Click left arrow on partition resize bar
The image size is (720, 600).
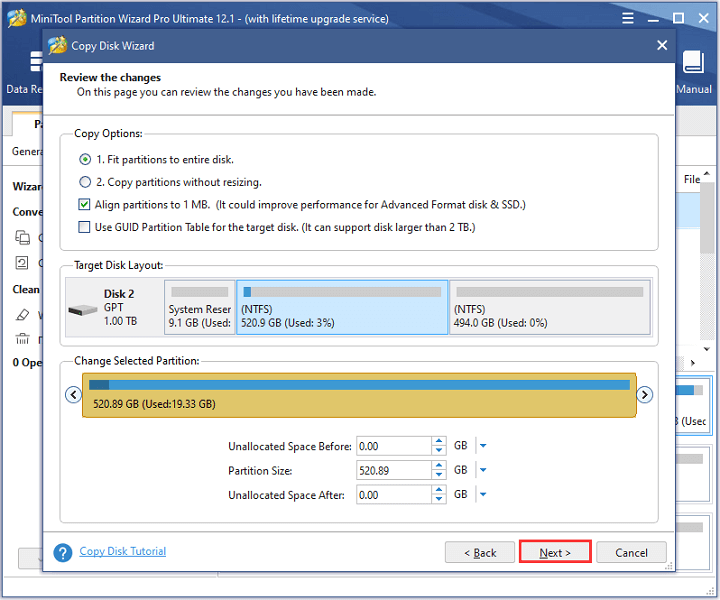pos(73,394)
